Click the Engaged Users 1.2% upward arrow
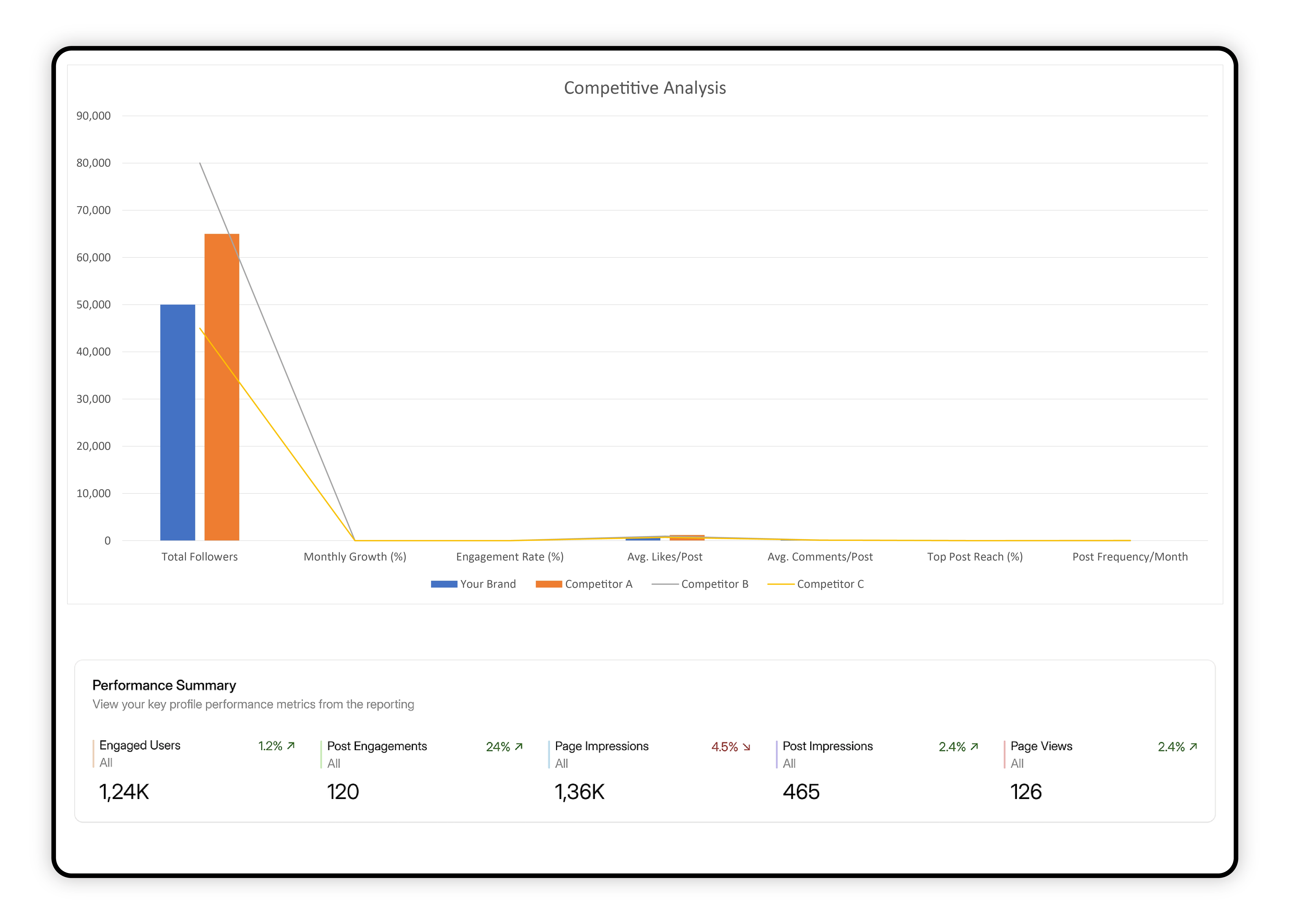 click(x=291, y=746)
